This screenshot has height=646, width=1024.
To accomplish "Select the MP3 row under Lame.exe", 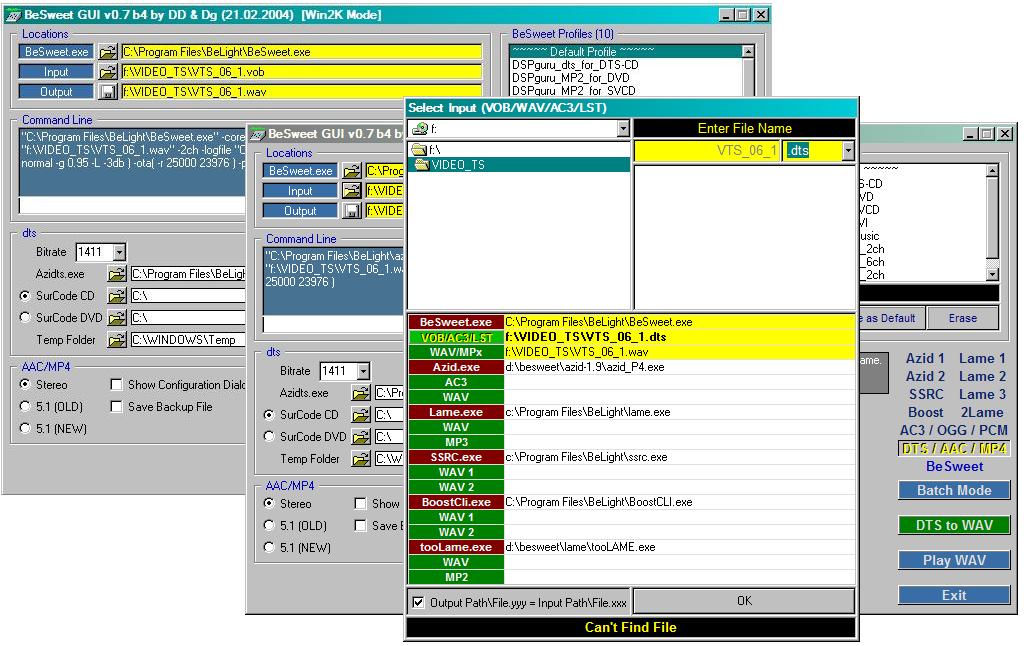I will click(x=631, y=442).
